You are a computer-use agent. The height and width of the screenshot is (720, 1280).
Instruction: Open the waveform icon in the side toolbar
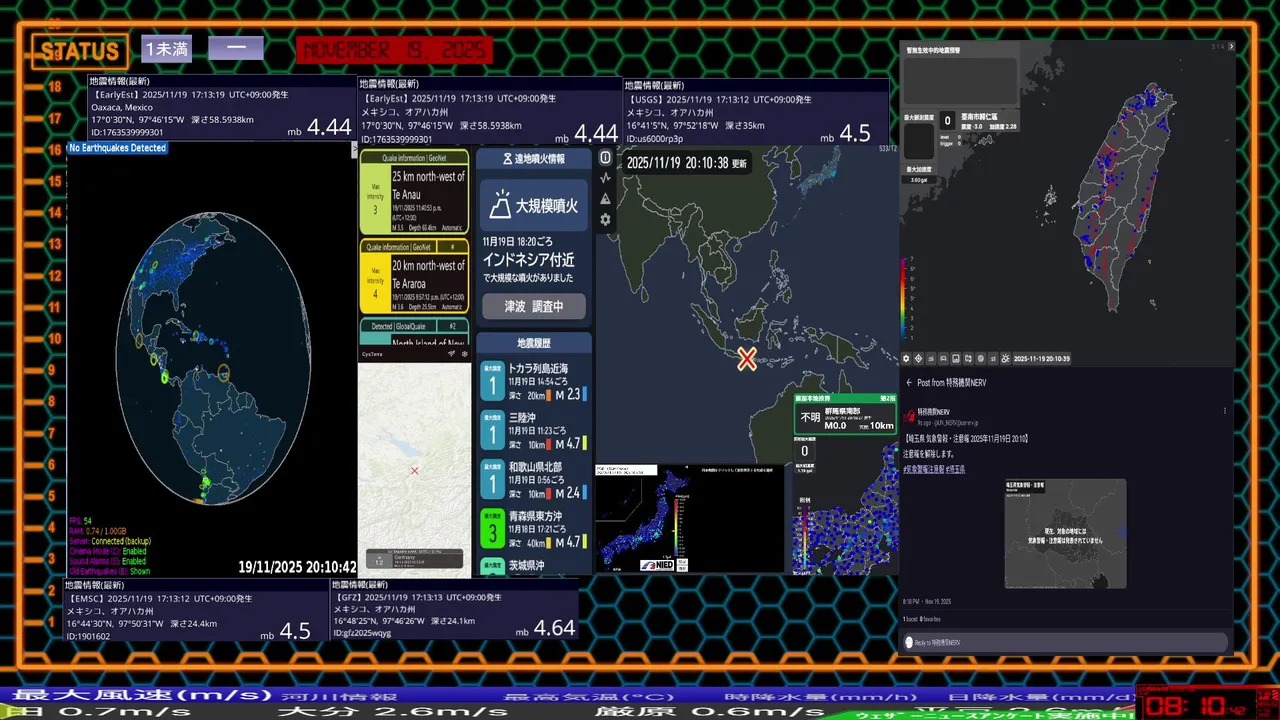pyautogui.click(x=605, y=178)
